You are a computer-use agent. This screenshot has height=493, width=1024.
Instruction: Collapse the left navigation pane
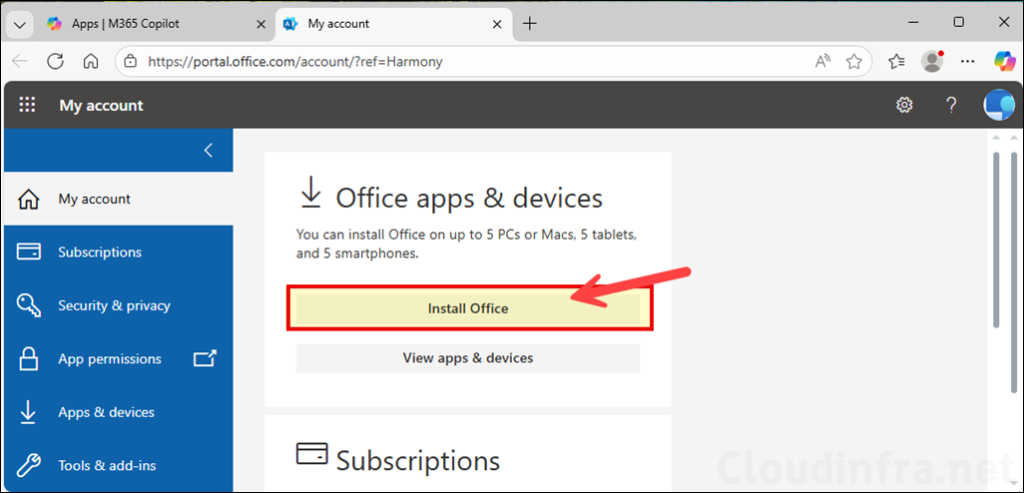pyautogui.click(x=208, y=150)
